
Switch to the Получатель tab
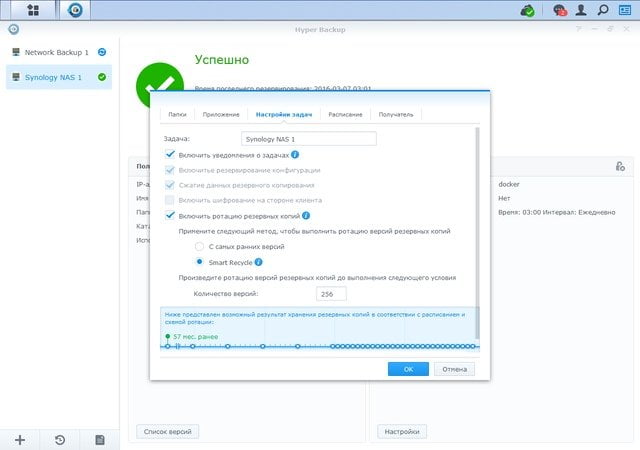396,114
